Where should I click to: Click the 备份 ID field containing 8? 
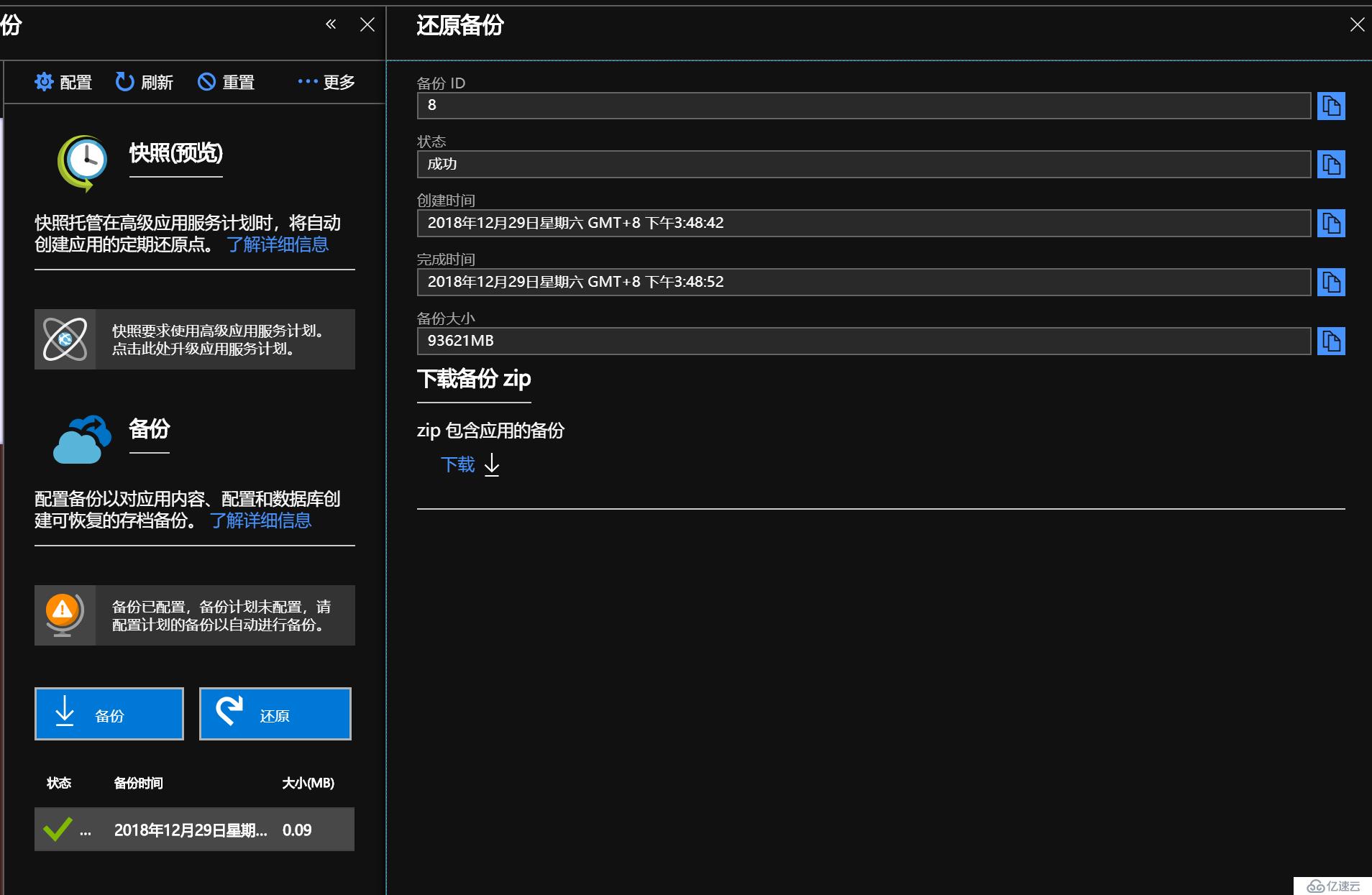click(x=864, y=106)
